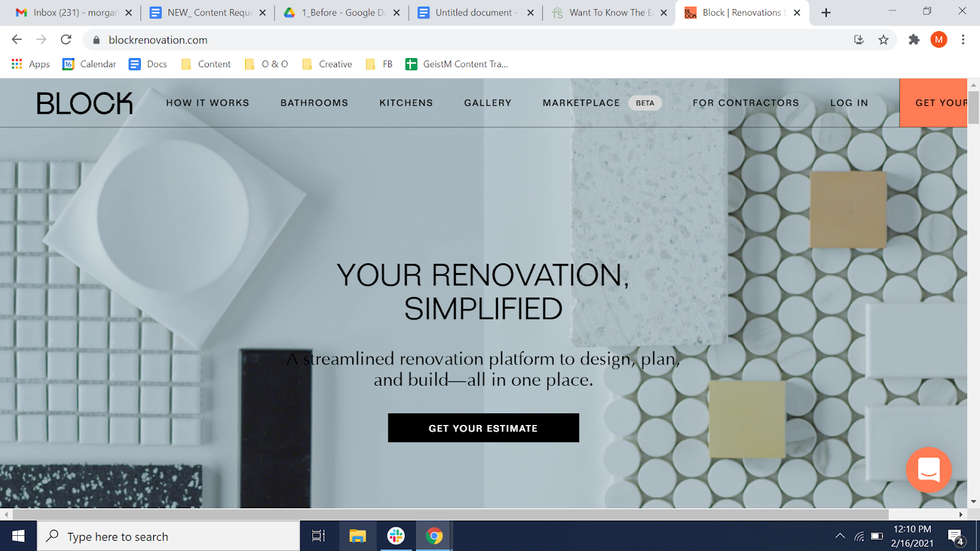The image size is (980, 551).
Task: Bookmark this page with the star icon
Action: click(883, 40)
